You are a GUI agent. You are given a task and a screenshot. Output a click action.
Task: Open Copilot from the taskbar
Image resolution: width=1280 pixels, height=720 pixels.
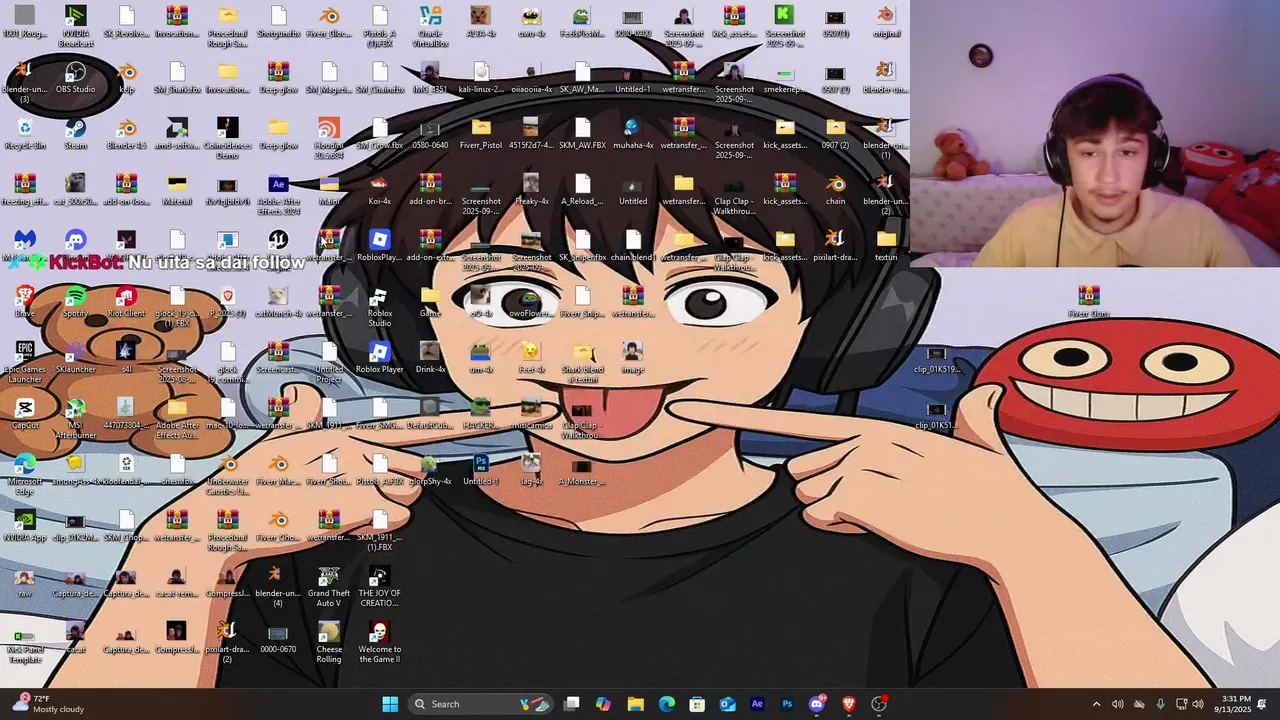click(x=603, y=704)
